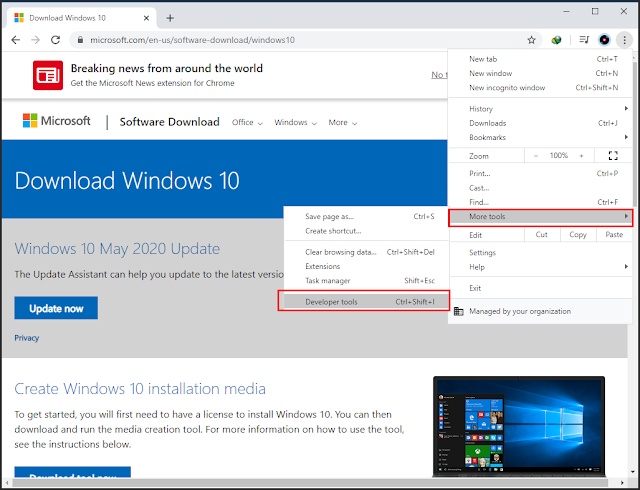Enter fullscreen via the zoom row icon

(x=613, y=156)
